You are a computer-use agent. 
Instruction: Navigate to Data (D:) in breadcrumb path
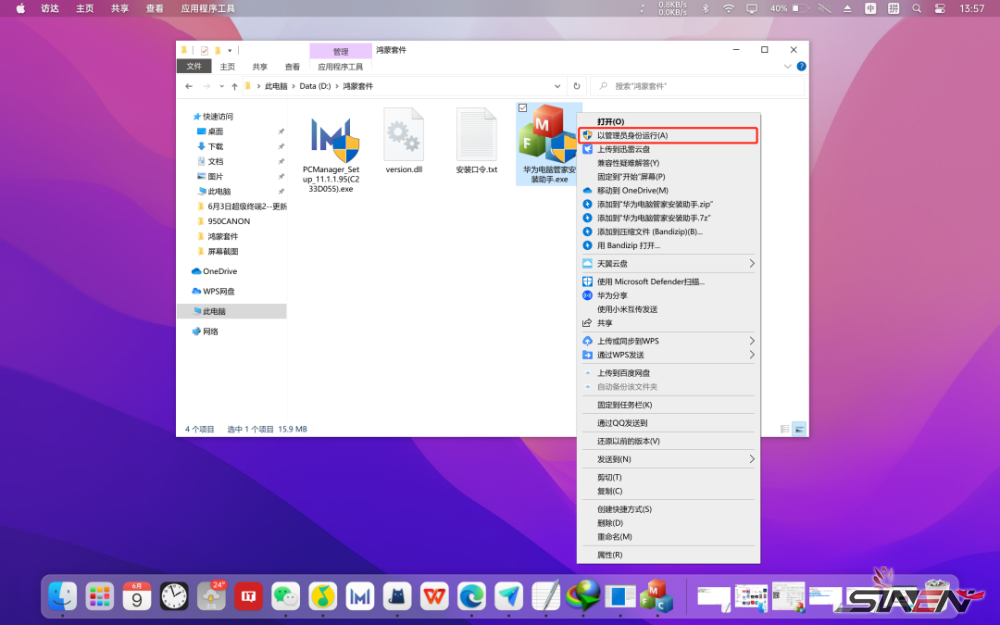315,86
